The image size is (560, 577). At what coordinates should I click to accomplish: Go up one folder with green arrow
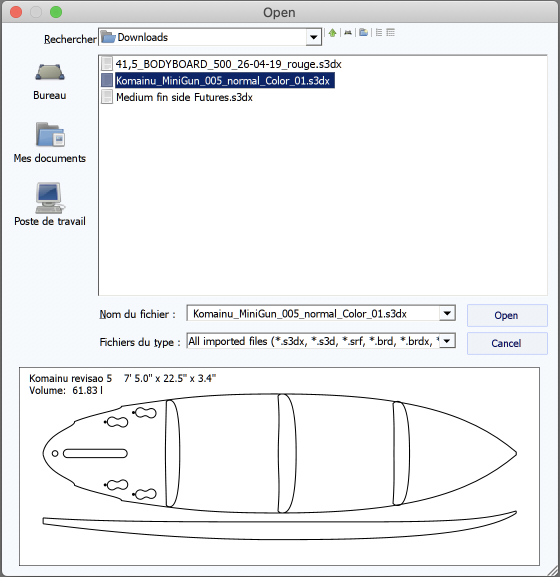332,33
